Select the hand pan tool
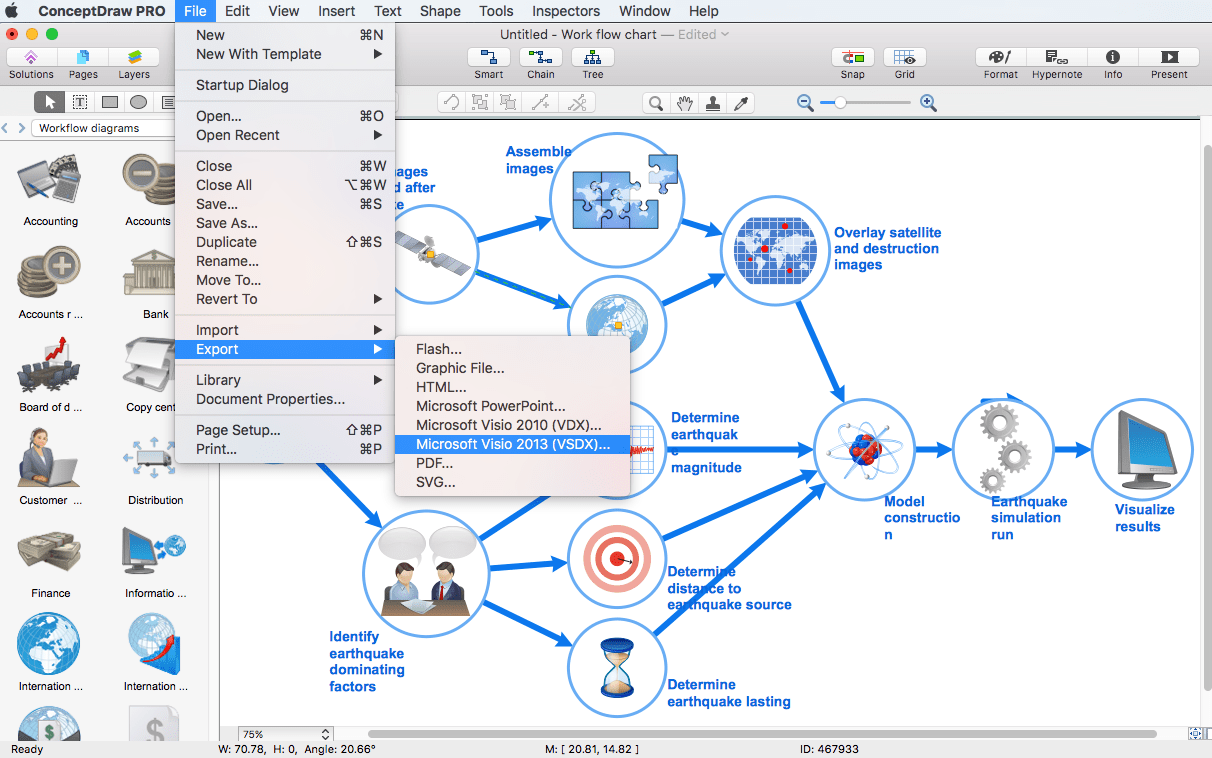This screenshot has width=1212, height=758. click(x=684, y=102)
